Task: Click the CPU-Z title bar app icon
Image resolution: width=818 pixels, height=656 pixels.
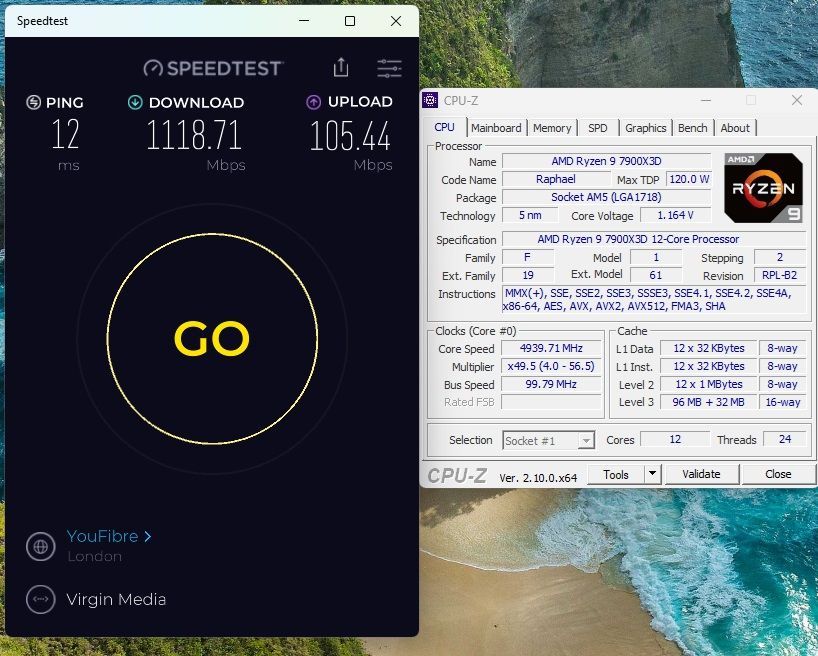Action: 430,100
